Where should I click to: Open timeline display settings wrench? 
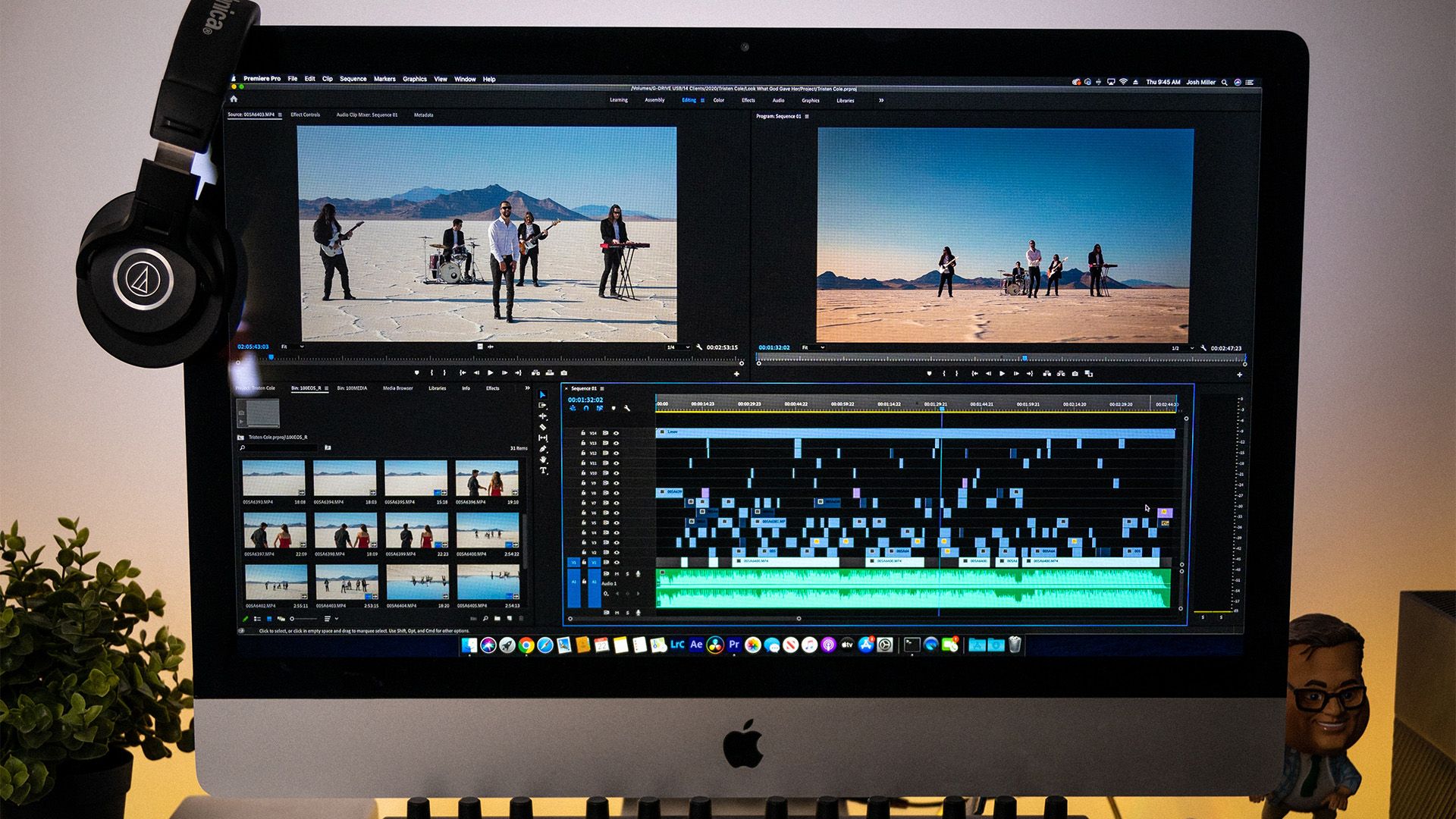click(x=627, y=408)
